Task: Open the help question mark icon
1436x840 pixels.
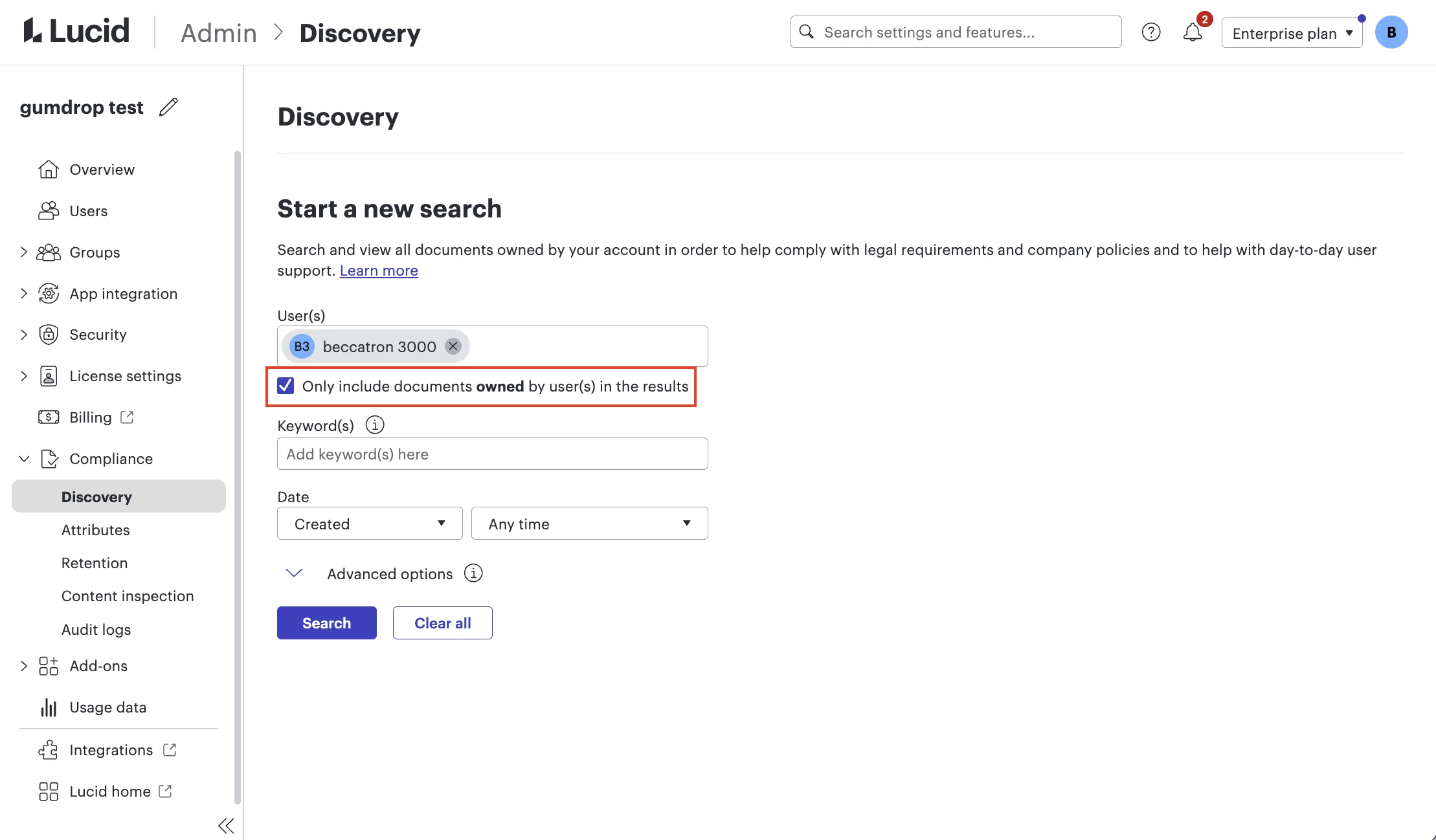Action: click(x=1150, y=32)
